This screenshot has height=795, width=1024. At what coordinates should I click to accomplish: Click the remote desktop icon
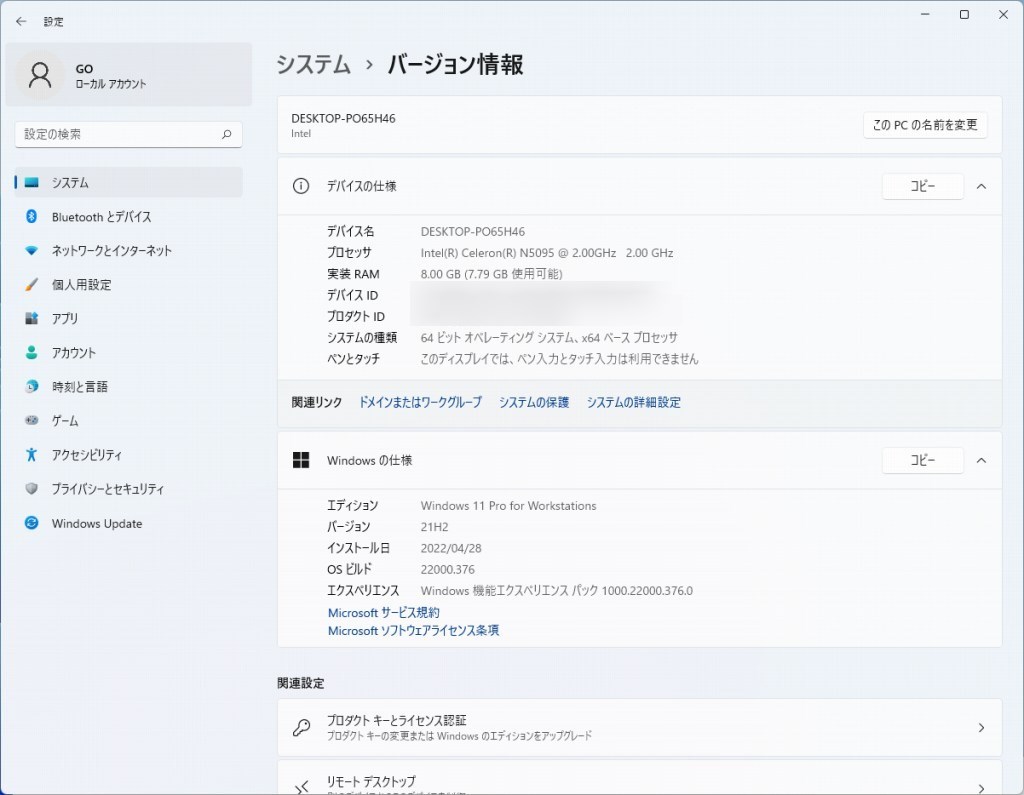301,787
